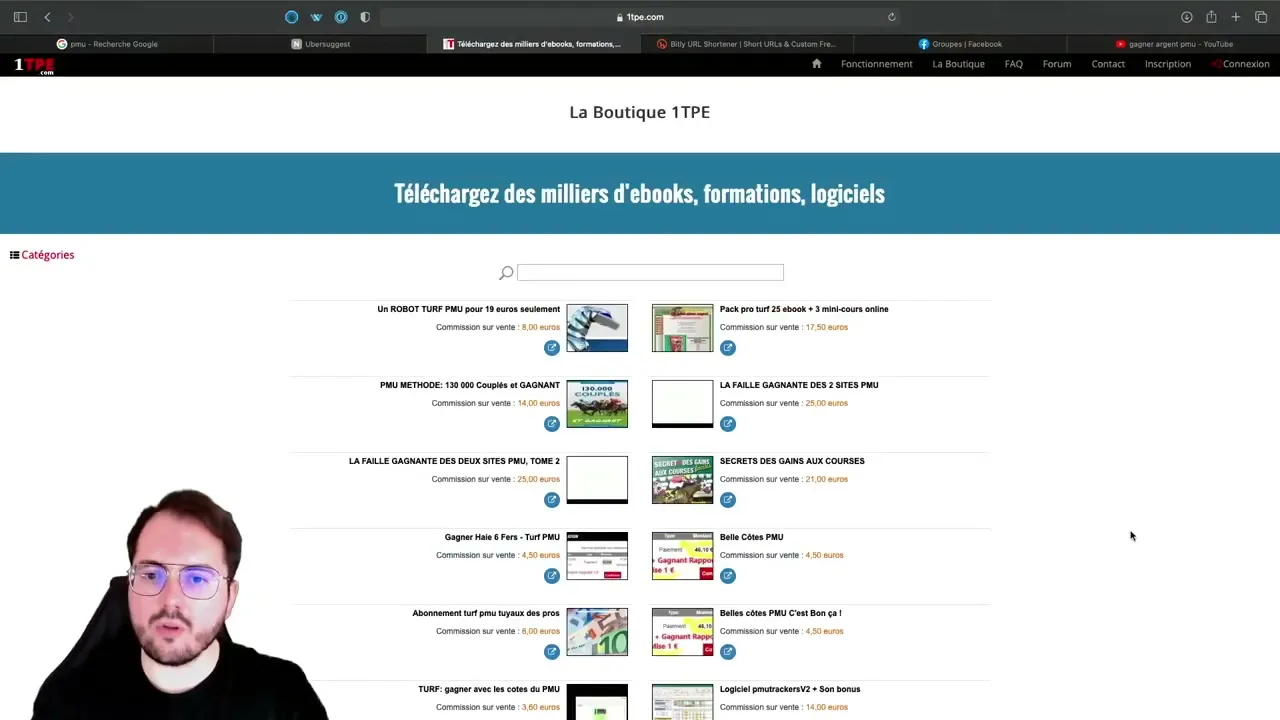
Task: Click the magnifying glass beside the search box
Action: [x=506, y=272]
